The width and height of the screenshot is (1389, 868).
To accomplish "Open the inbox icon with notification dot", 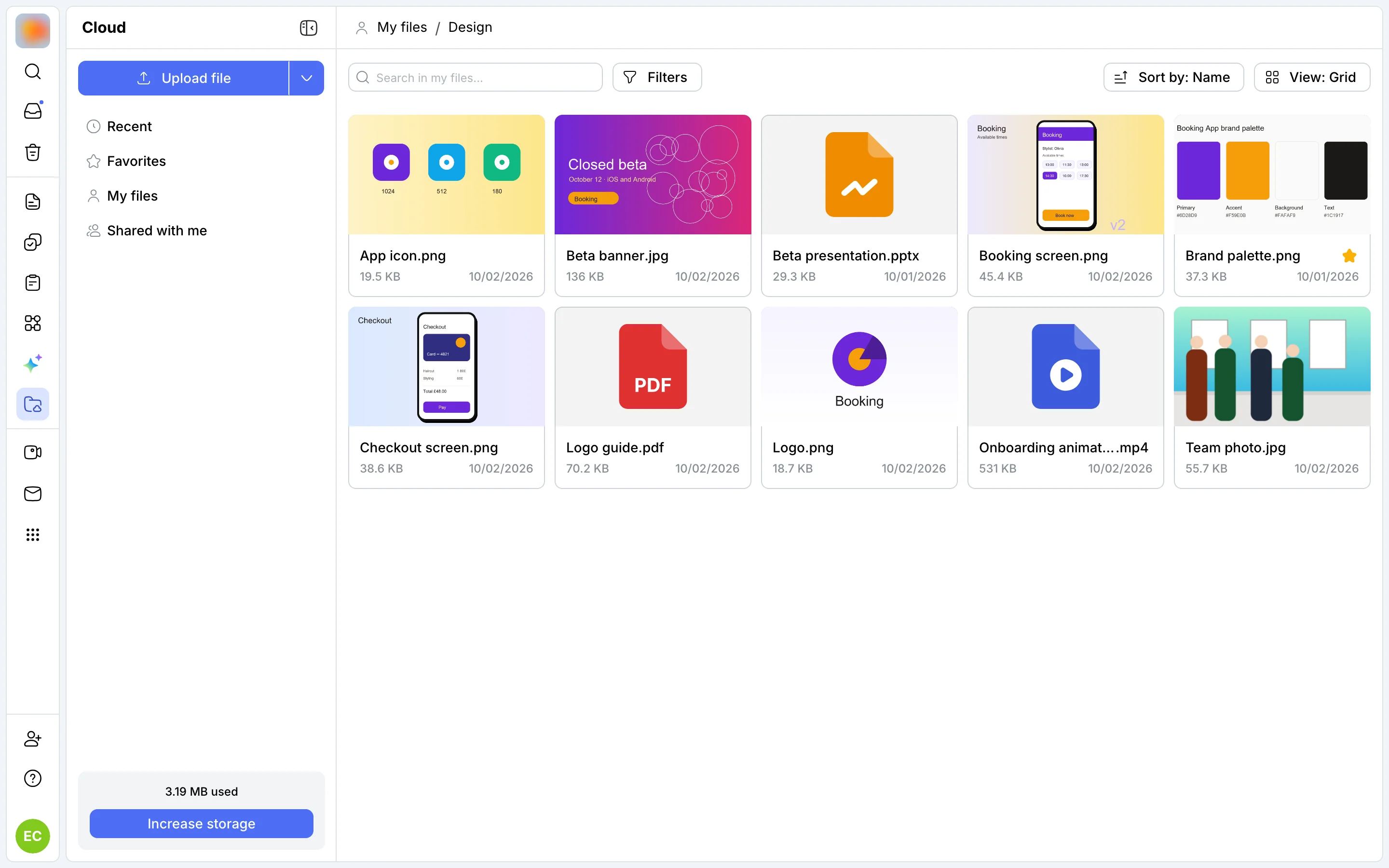I will (33, 111).
